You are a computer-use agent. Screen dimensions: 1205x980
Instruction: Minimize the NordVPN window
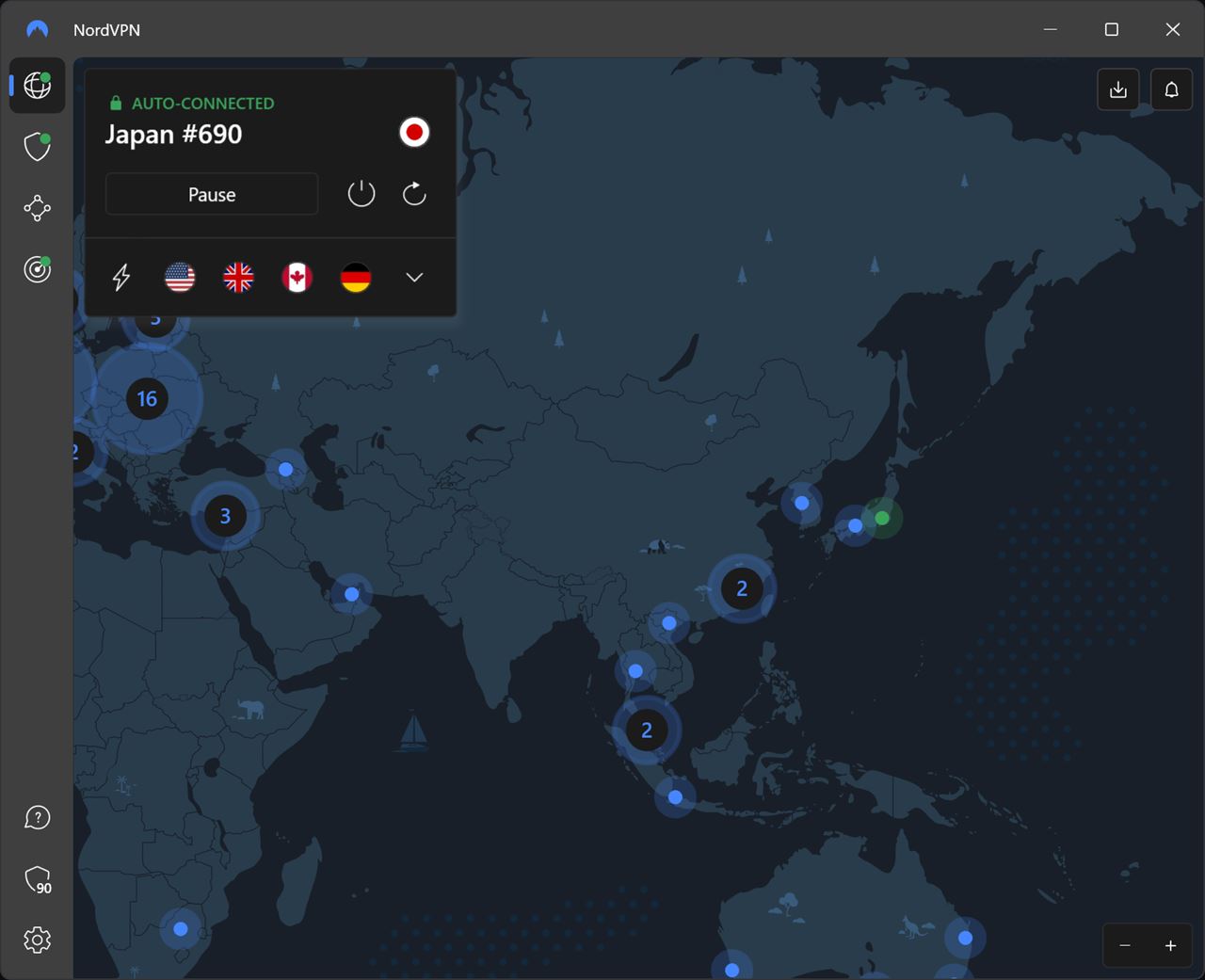[x=1051, y=29]
